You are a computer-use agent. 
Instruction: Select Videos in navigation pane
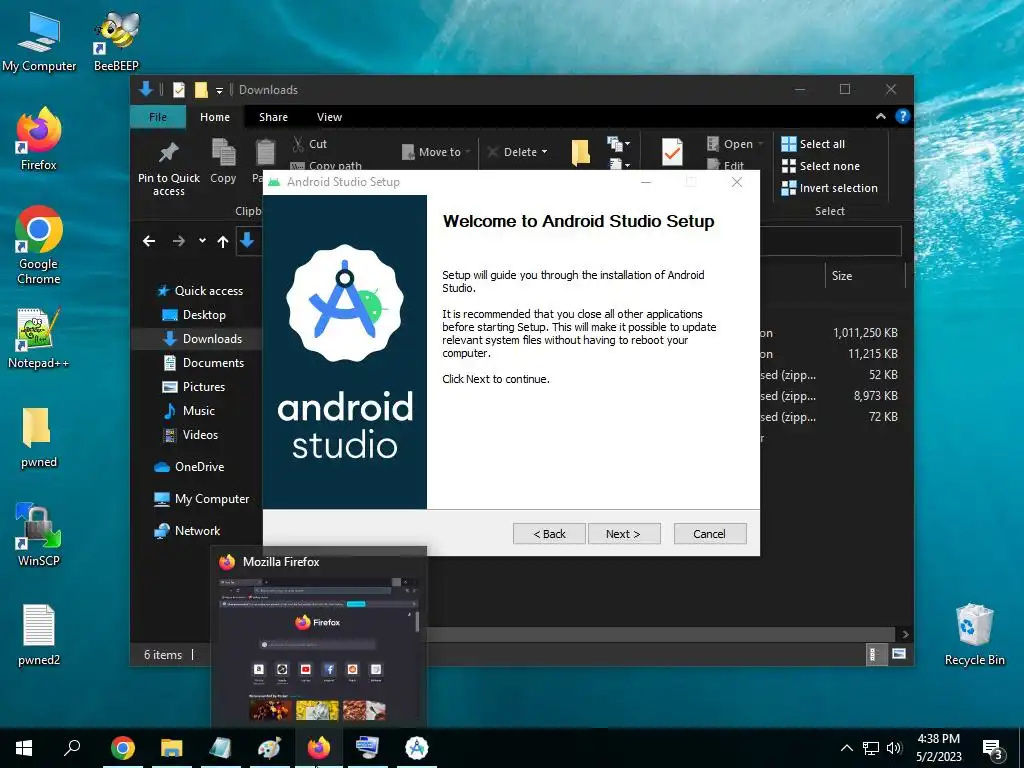pos(191,434)
